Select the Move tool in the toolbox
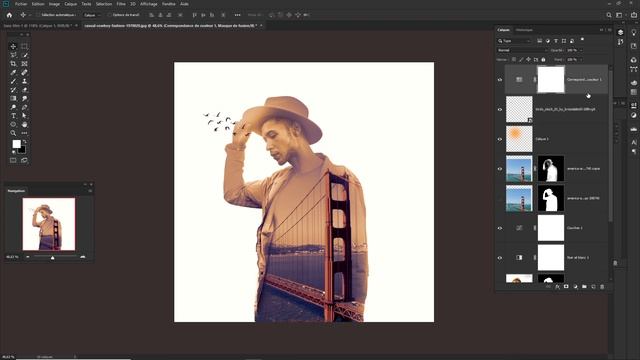This screenshot has width=640, height=360. (x=13, y=46)
